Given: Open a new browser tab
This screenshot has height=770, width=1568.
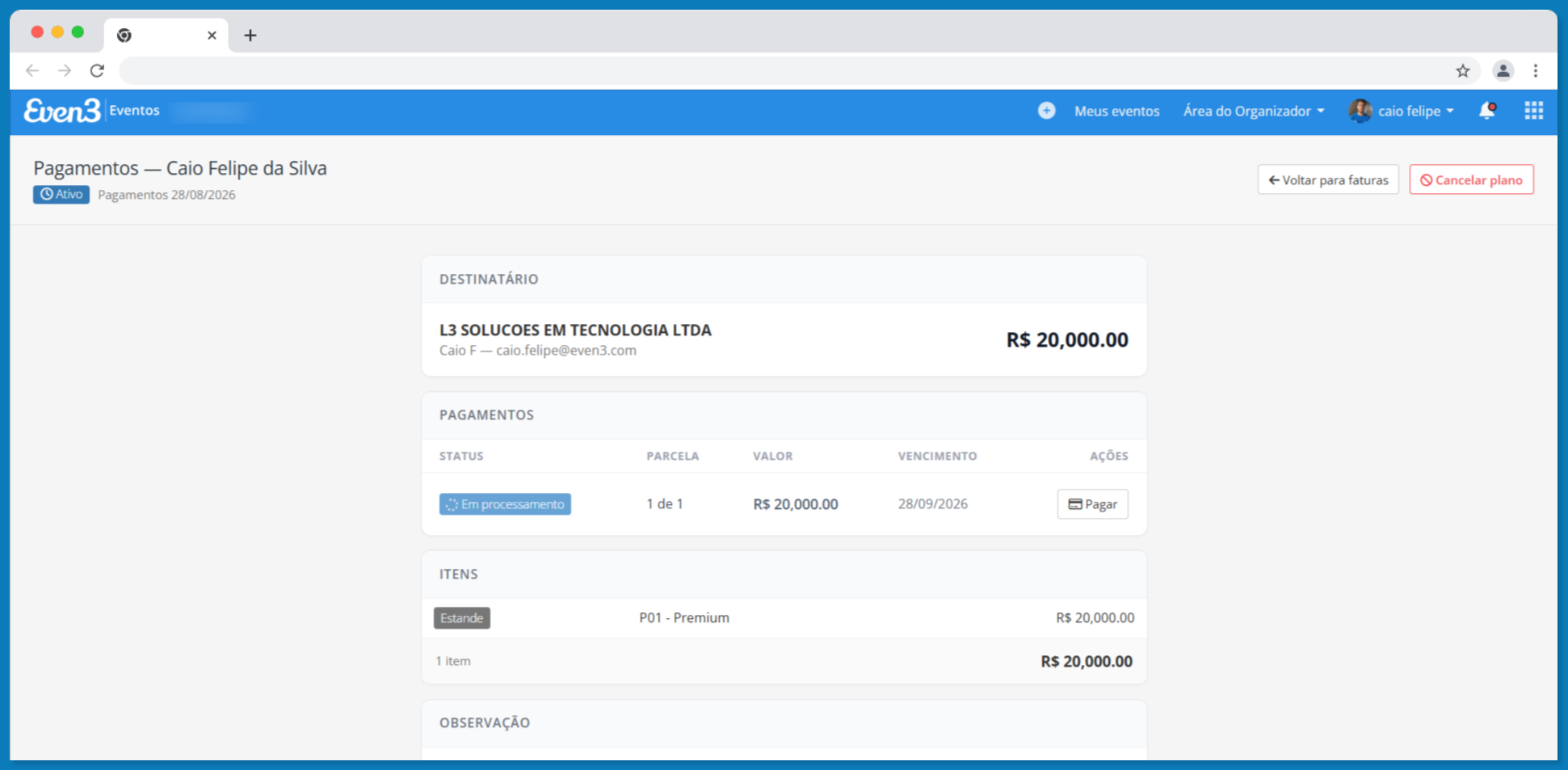Looking at the screenshot, I should click(x=250, y=36).
